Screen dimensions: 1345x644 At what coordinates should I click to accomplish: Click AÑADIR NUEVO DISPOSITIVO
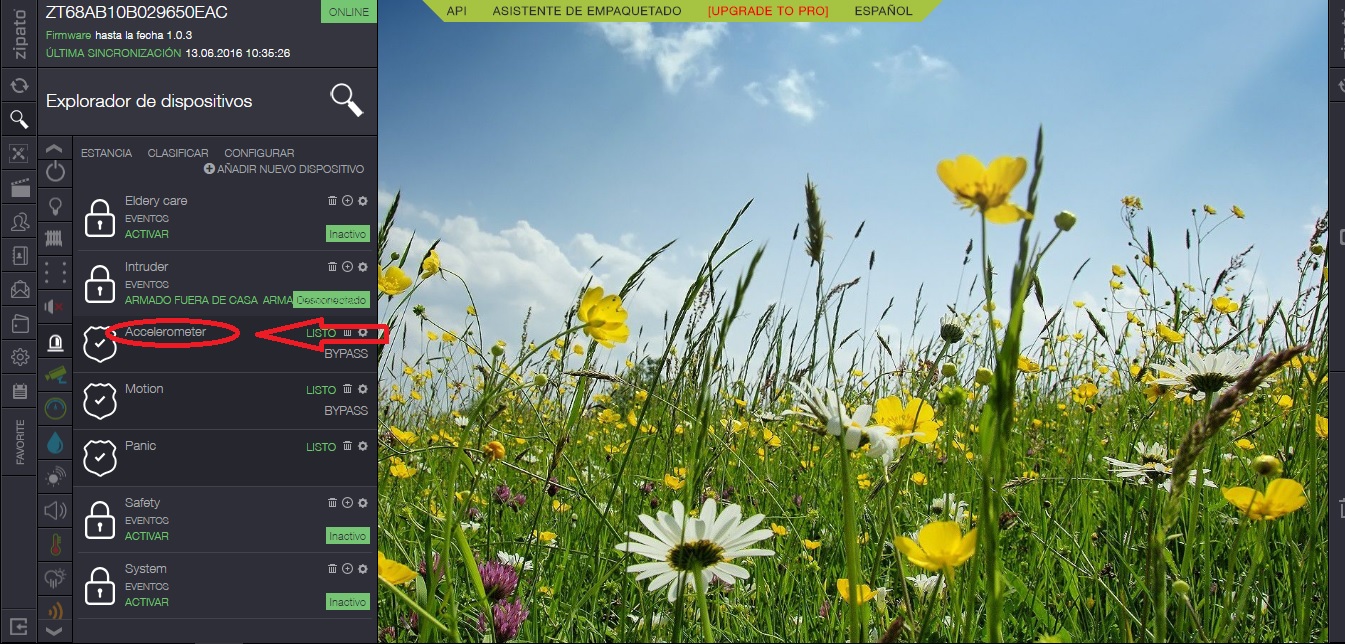tap(284, 169)
